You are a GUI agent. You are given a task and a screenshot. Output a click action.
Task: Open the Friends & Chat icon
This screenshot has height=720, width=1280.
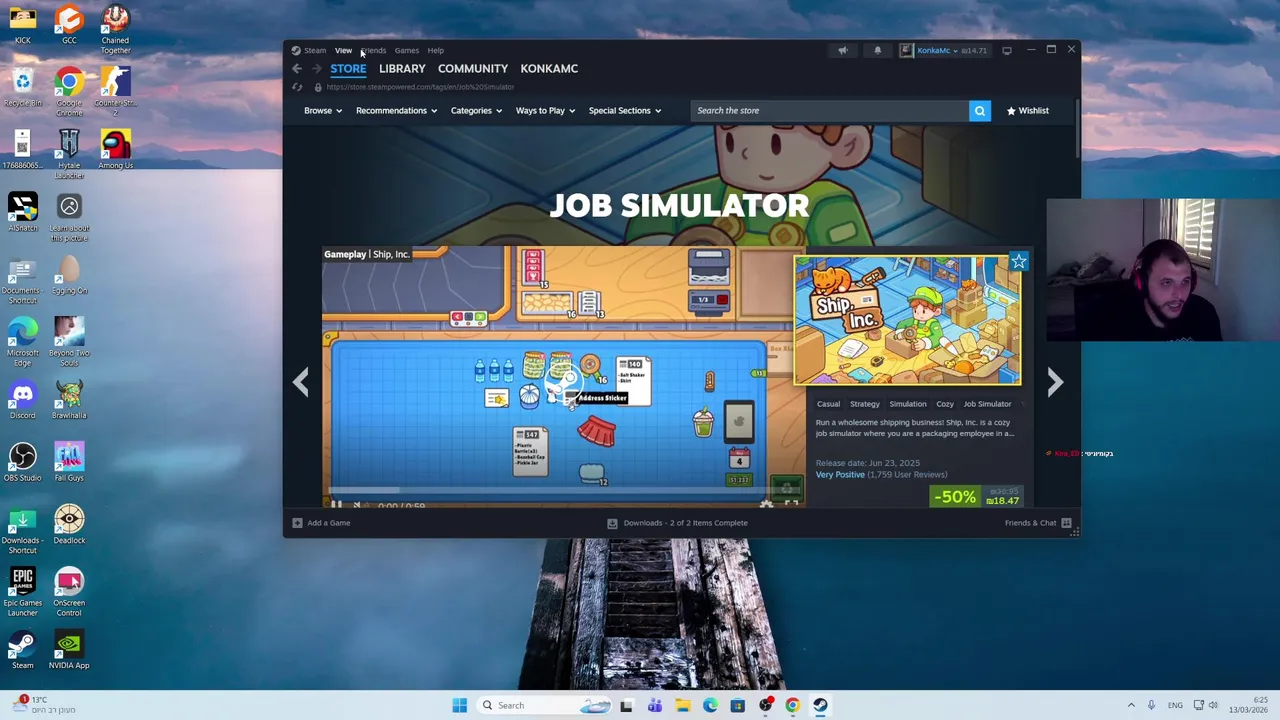click(1066, 523)
